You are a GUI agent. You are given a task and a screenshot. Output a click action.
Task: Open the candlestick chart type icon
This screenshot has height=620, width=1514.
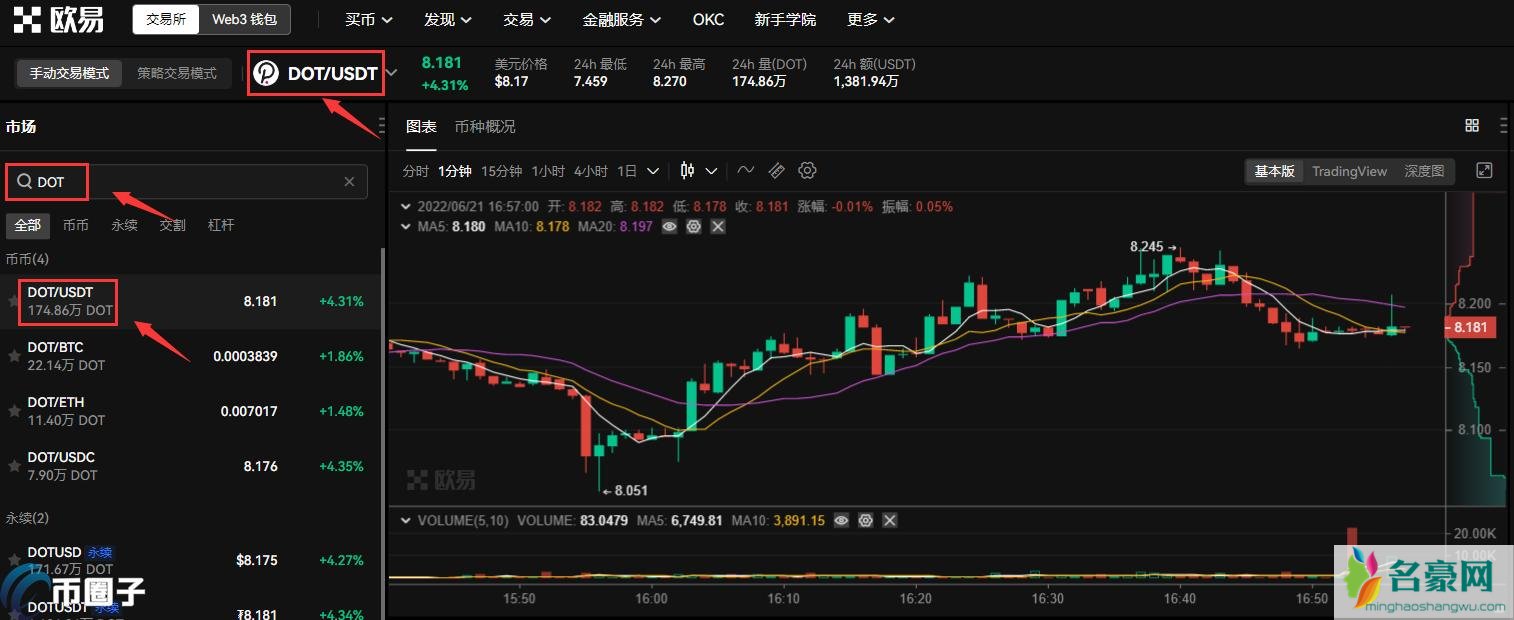tap(687, 171)
